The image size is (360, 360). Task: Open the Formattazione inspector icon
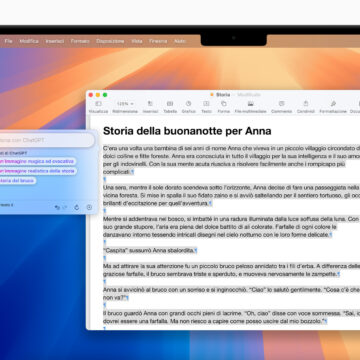[x=333, y=104]
